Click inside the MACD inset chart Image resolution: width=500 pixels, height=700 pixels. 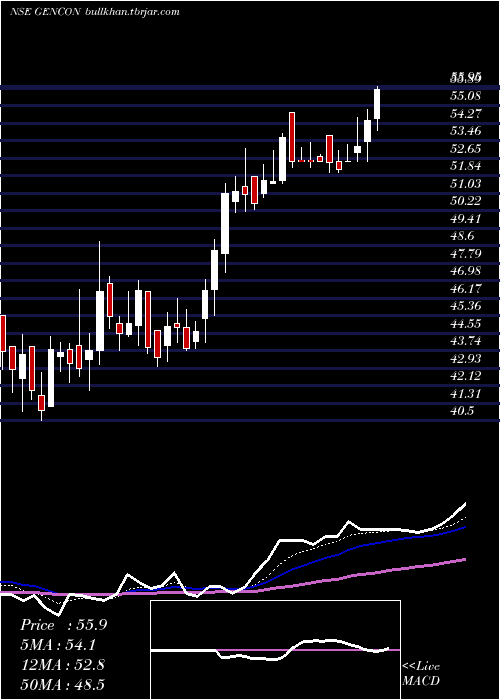click(x=275, y=650)
